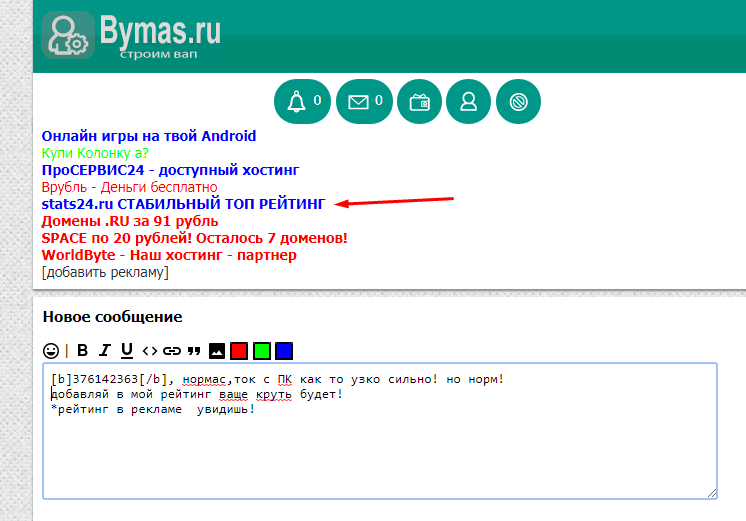Click the [добавить рекламу] link

pos(105,272)
